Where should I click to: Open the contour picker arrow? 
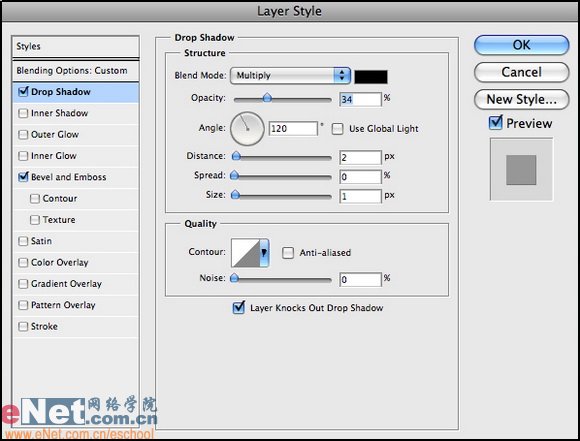(x=264, y=253)
